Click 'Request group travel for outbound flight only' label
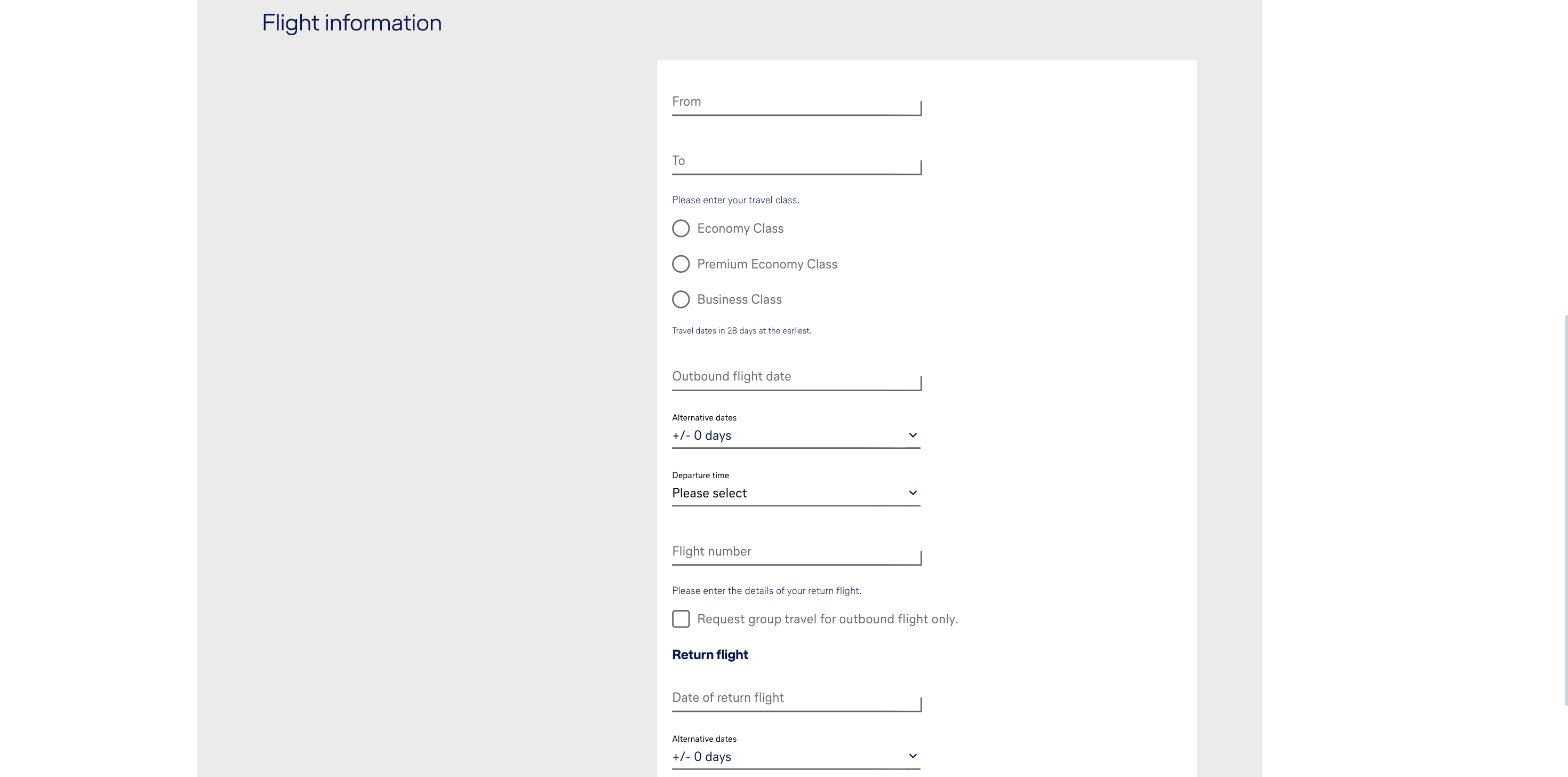 [x=827, y=619]
